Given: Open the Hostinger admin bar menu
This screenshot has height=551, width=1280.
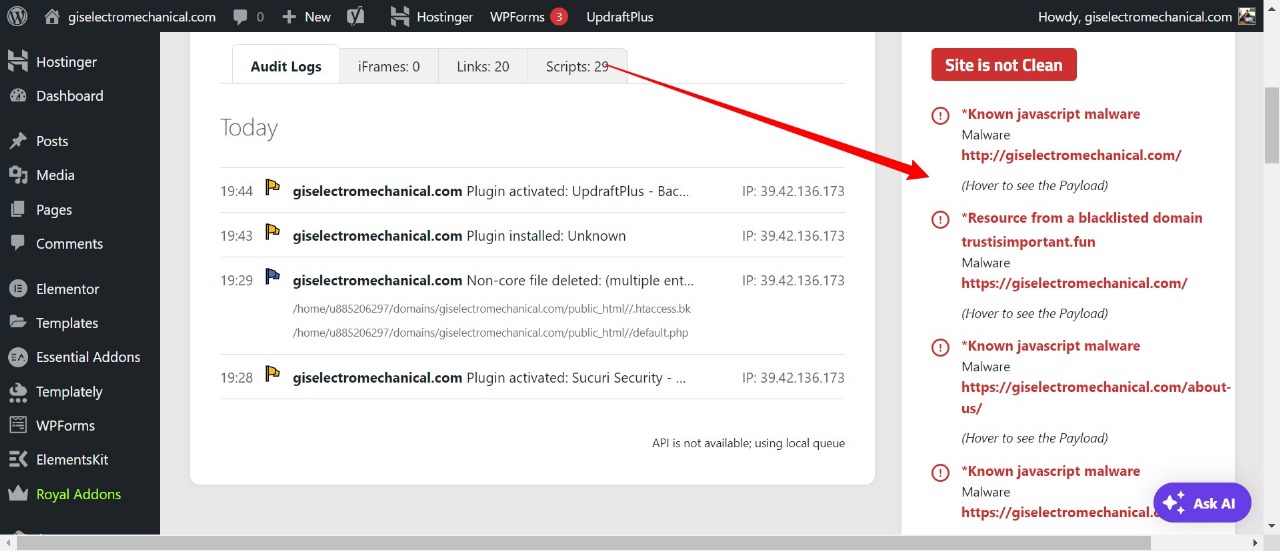Looking at the screenshot, I should click(x=431, y=16).
